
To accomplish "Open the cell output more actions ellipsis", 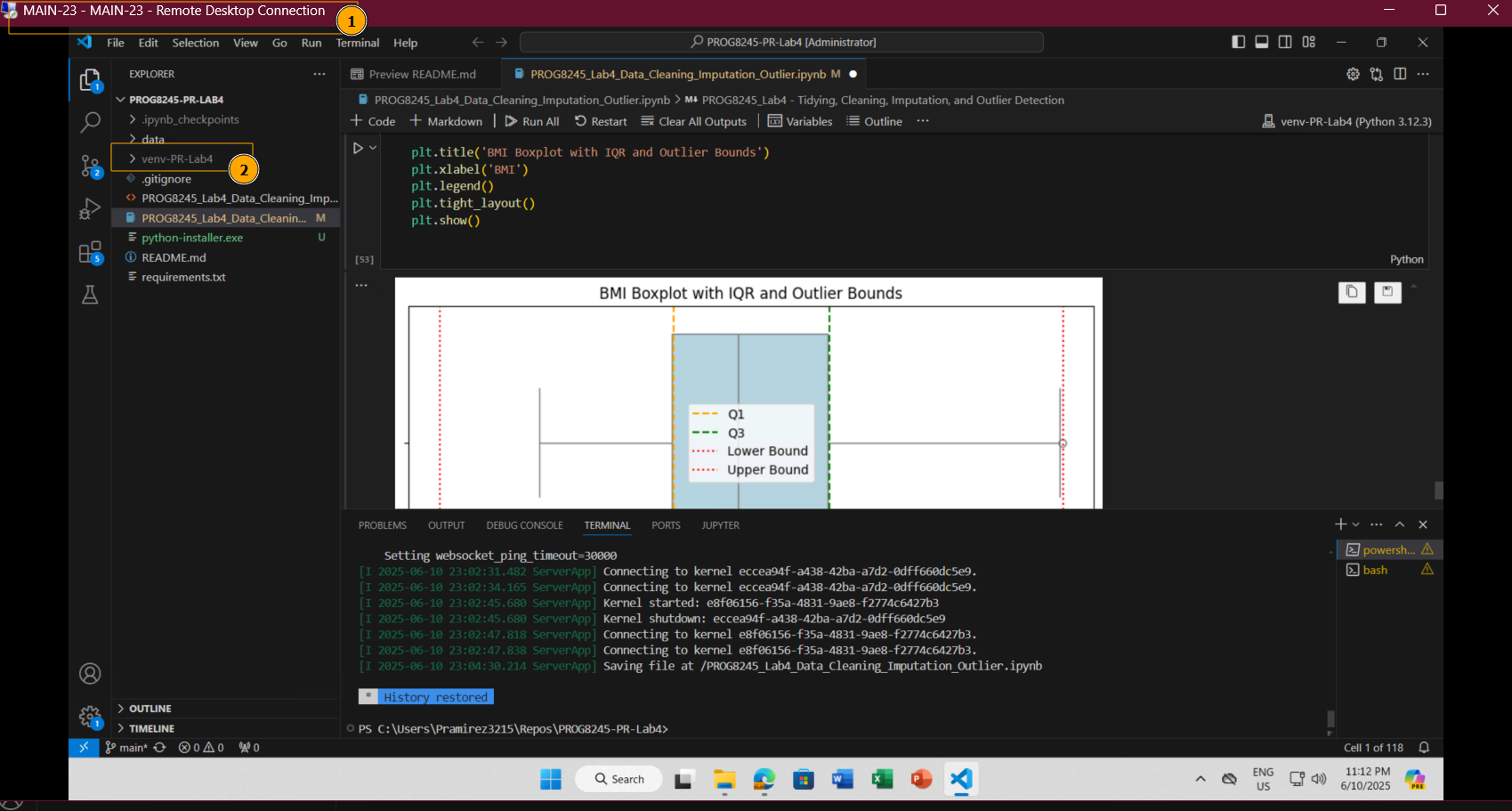I will click(361, 285).
